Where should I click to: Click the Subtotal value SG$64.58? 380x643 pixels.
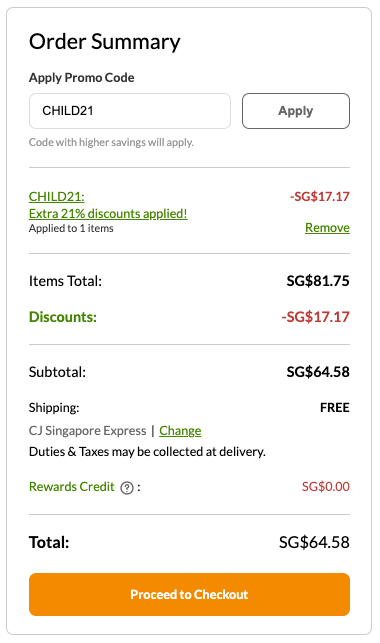tap(318, 372)
